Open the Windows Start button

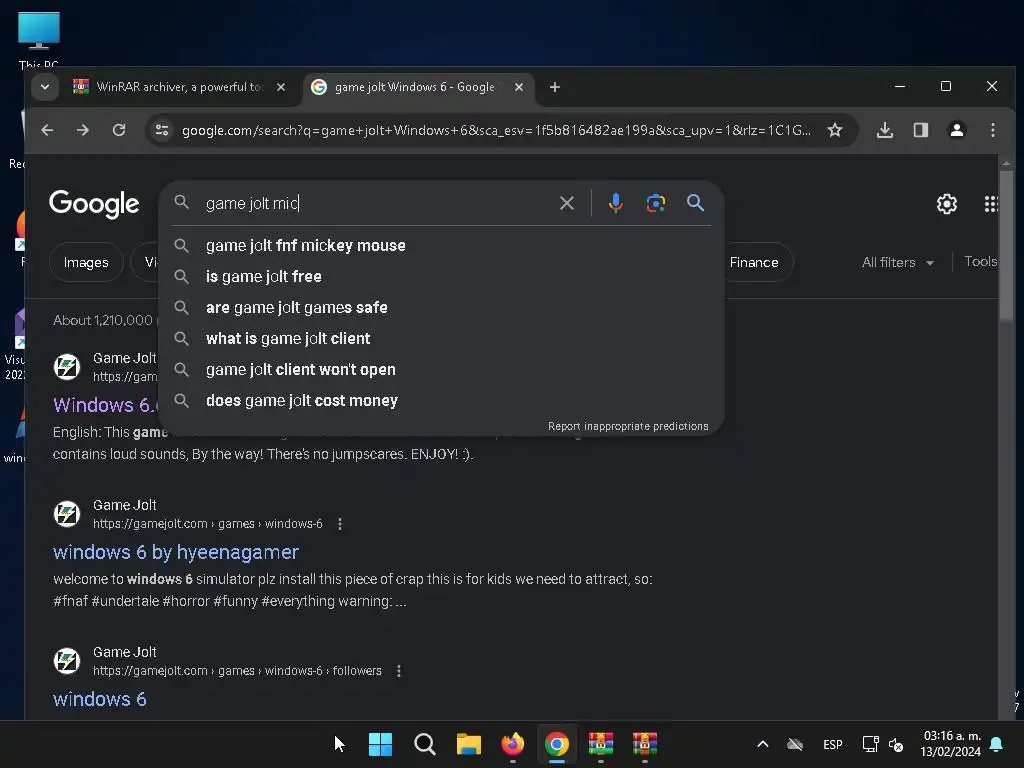380,744
